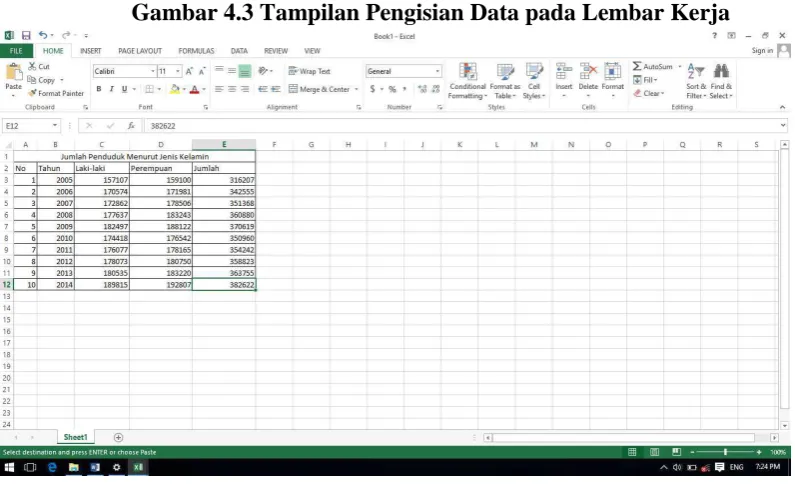Apply percent style format
This screenshot has height=484, width=795.
click(x=392, y=89)
